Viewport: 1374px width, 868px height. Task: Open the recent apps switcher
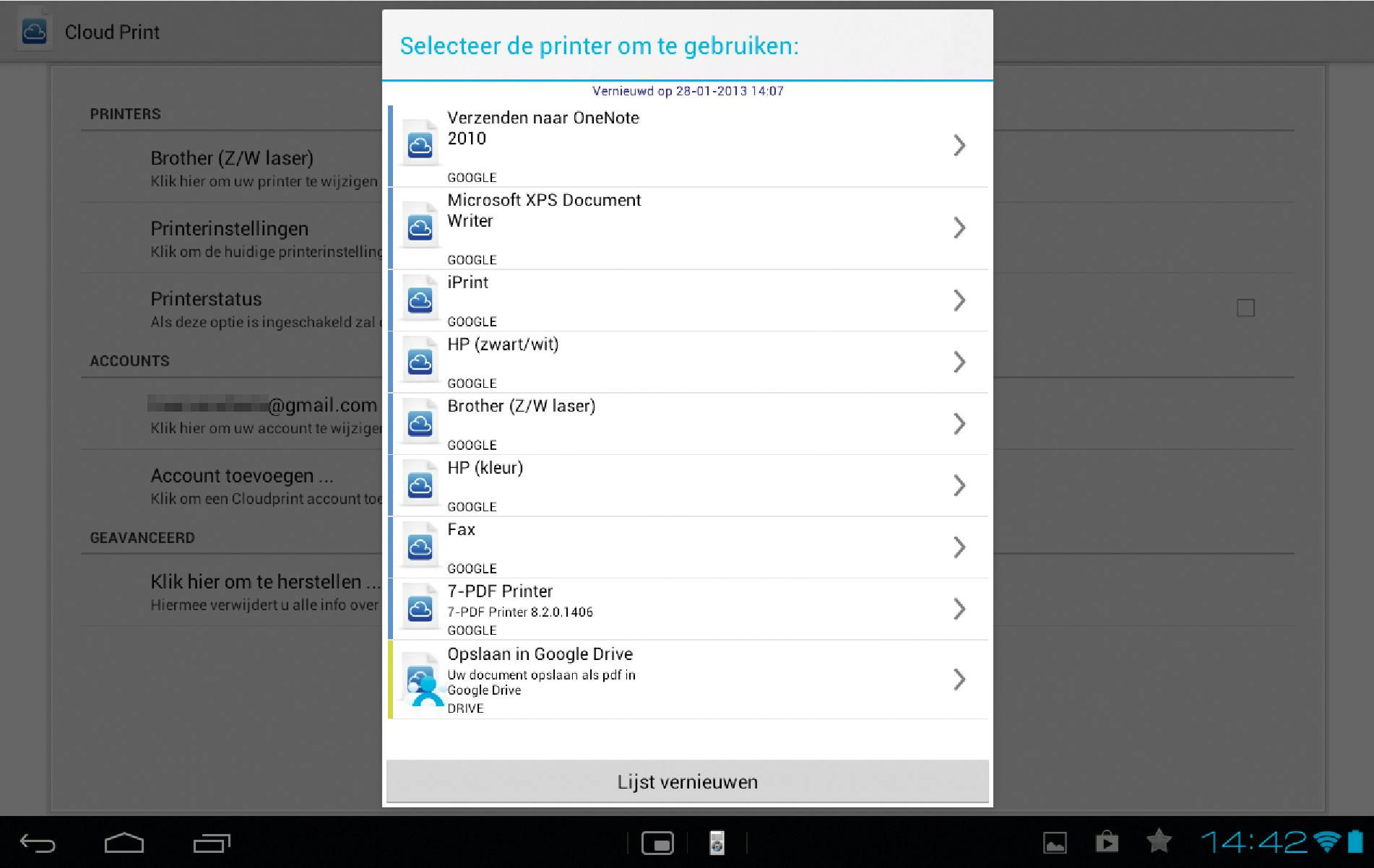click(x=212, y=843)
